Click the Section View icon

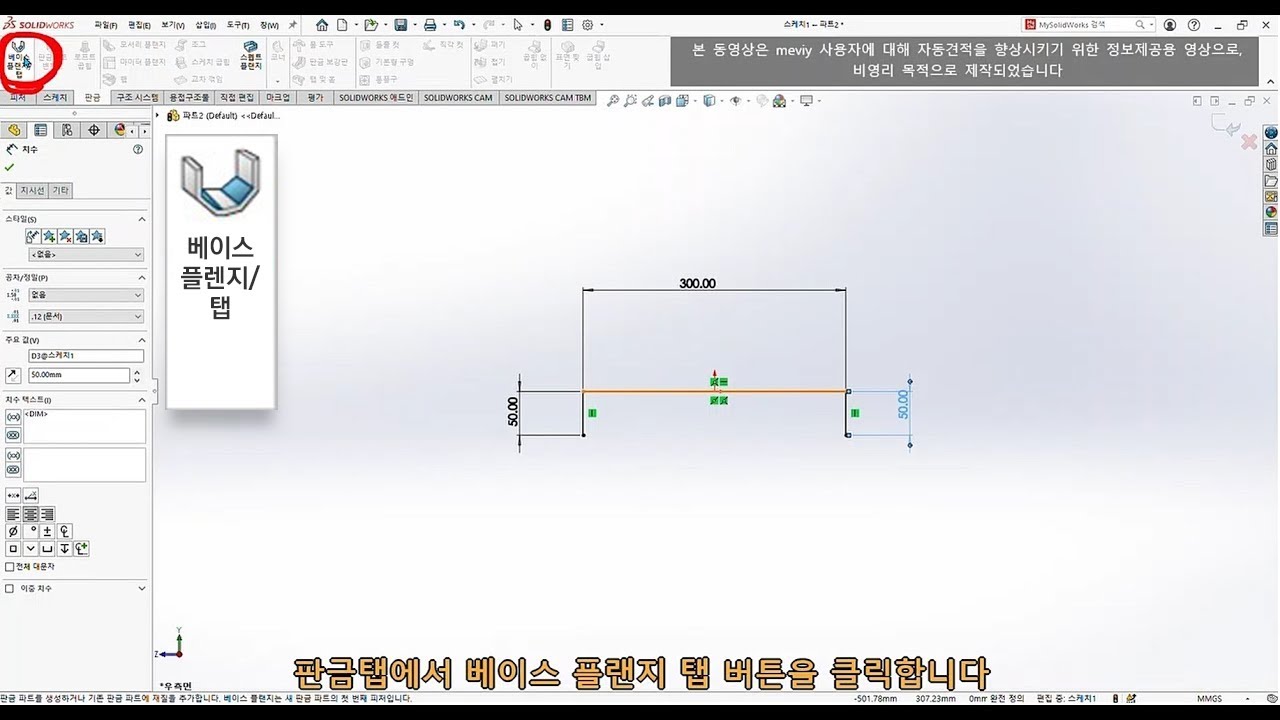click(665, 100)
